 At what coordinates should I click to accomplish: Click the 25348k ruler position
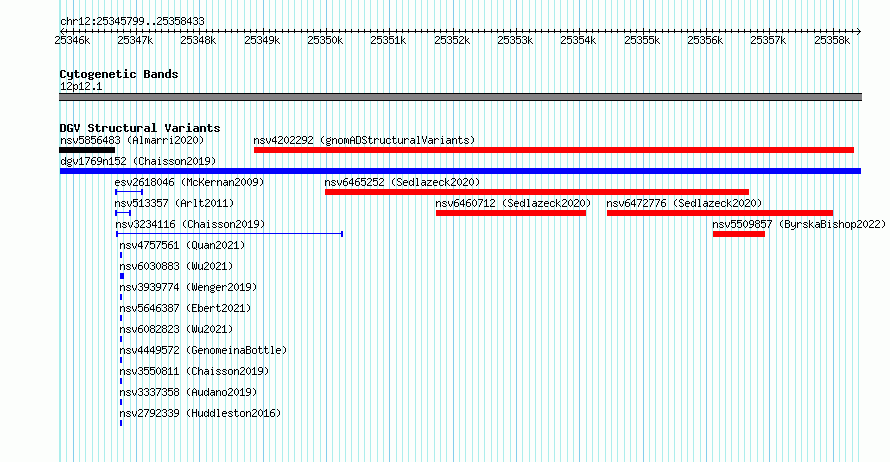[198, 40]
